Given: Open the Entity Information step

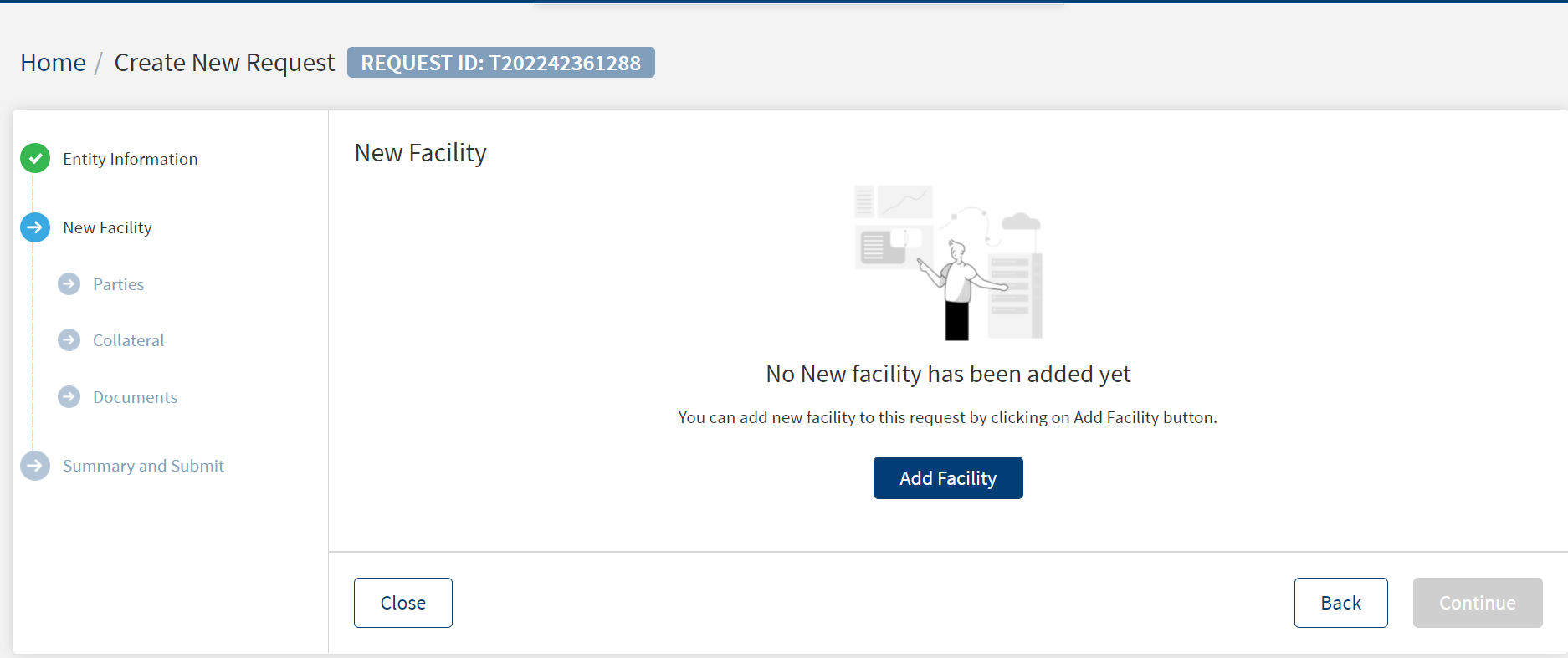Looking at the screenshot, I should (131, 159).
